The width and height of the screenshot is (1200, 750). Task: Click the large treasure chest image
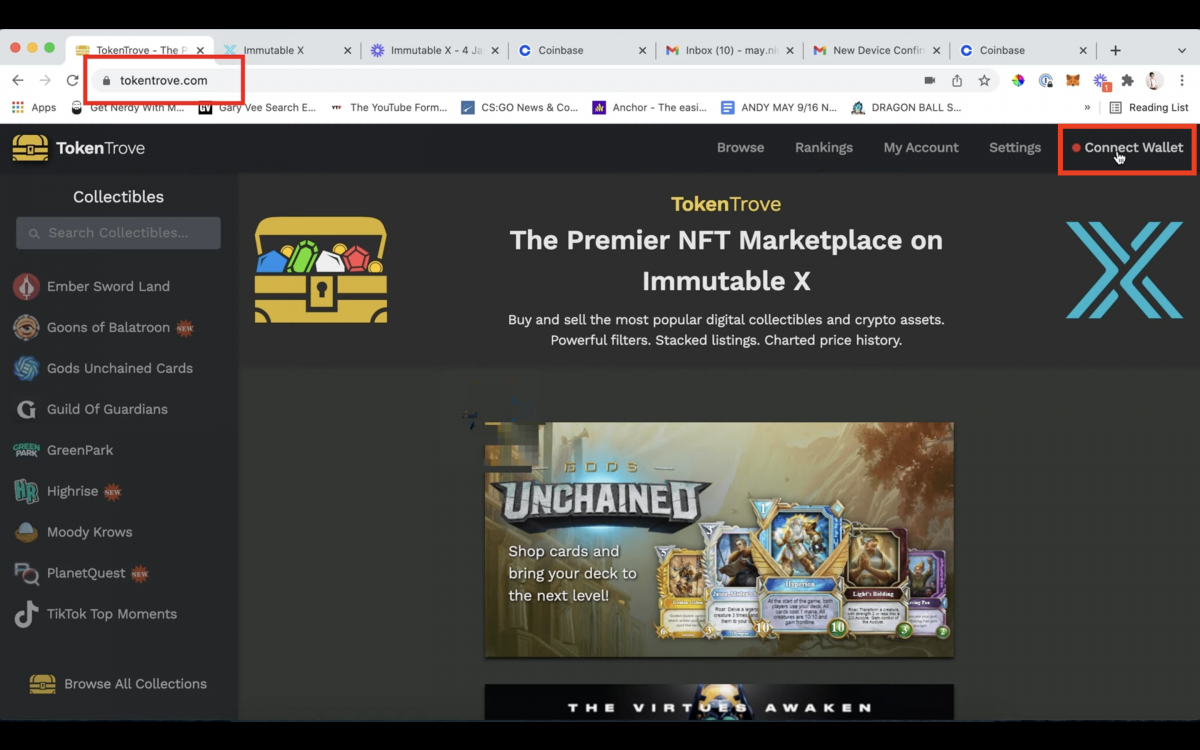point(321,270)
